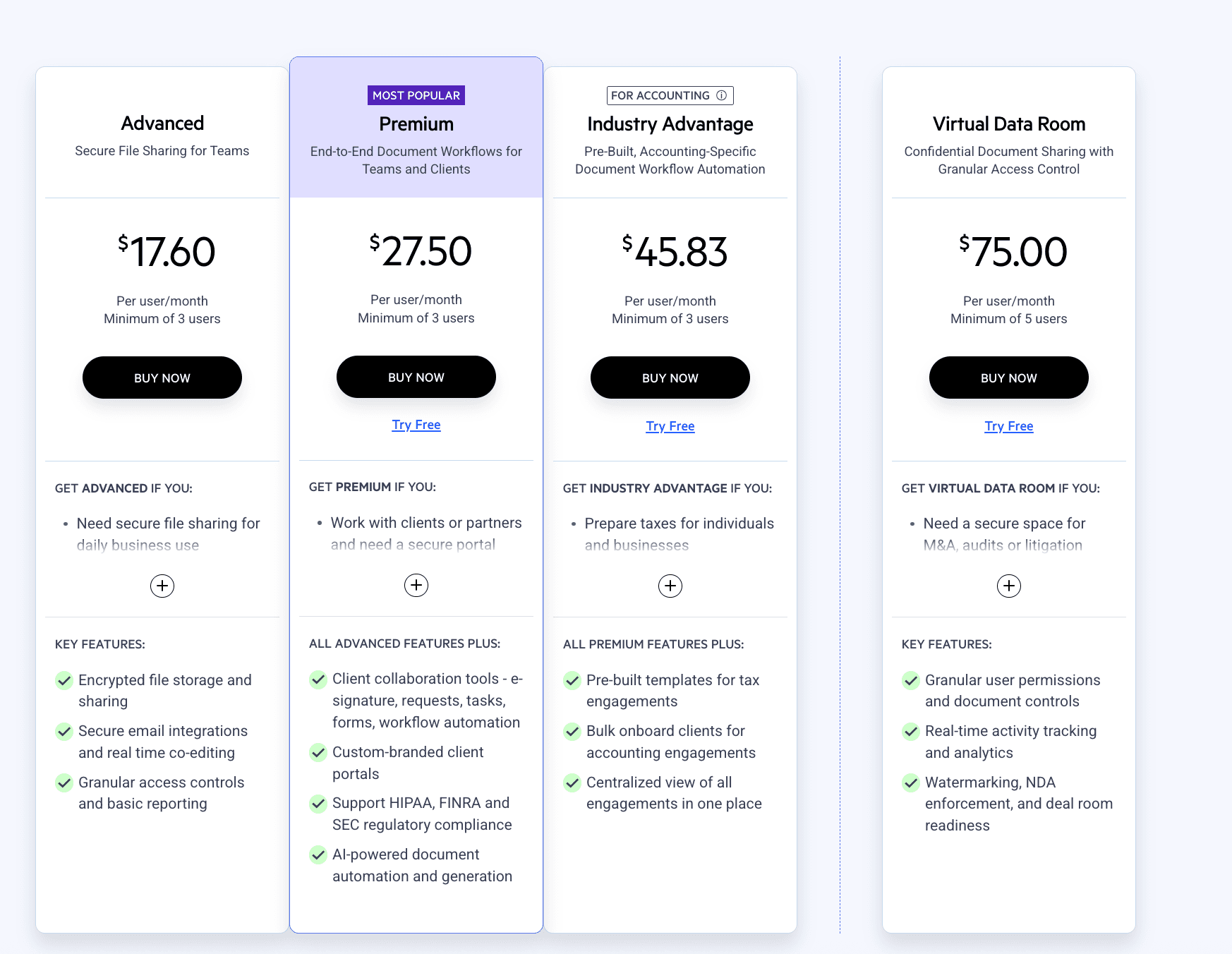This screenshot has height=954, width=1232.
Task: Click checkmark beside Pre-built templates for tax engagements
Action: pos(572,681)
